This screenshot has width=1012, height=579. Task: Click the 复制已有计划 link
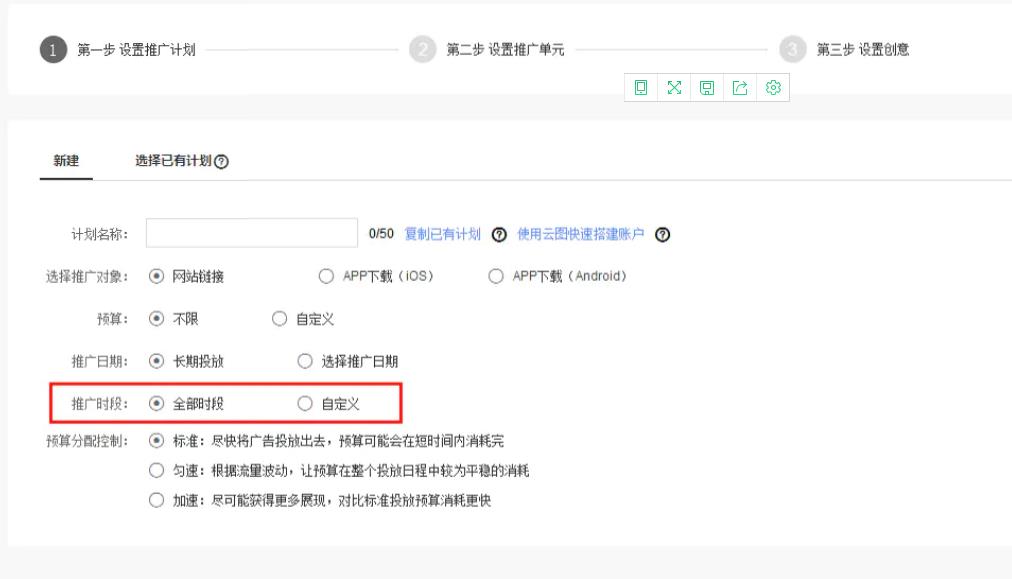click(x=441, y=233)
